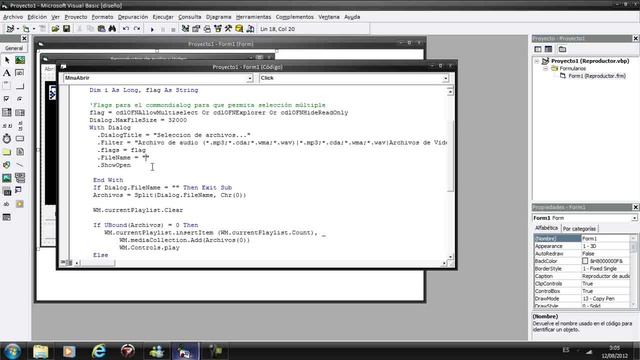Viewport: 640px width, 360px height.
Task: Select the OptionButton control in the toolbox
Action: point(20,99)
